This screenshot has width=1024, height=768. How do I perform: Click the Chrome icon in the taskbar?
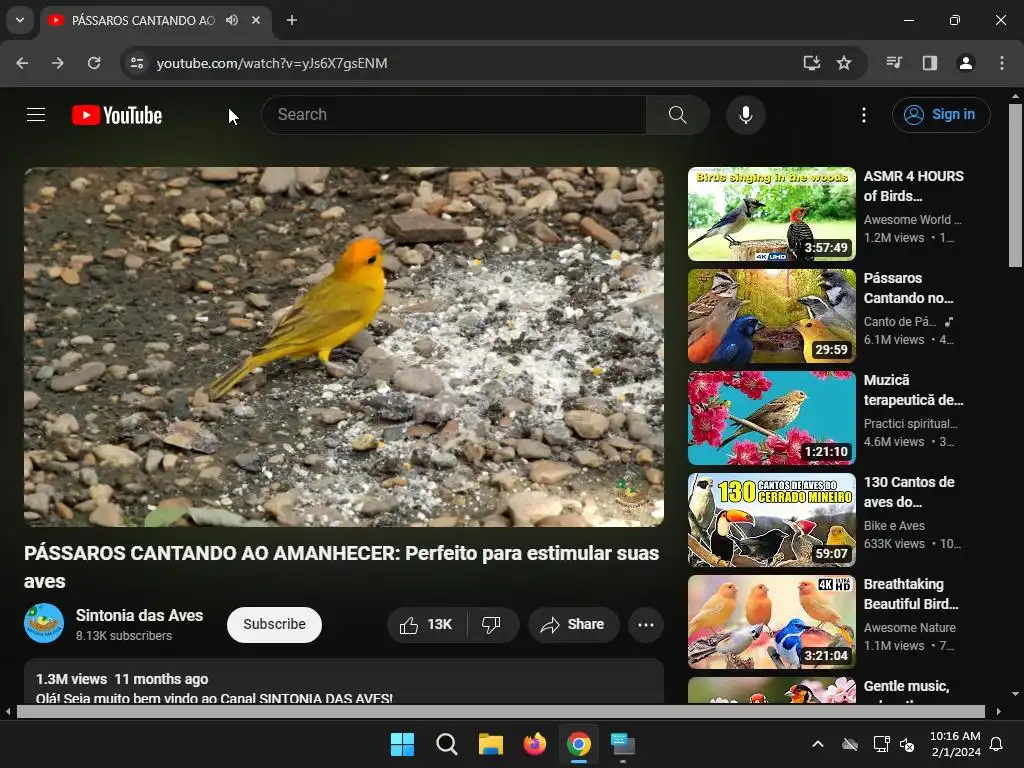point(579,744)
